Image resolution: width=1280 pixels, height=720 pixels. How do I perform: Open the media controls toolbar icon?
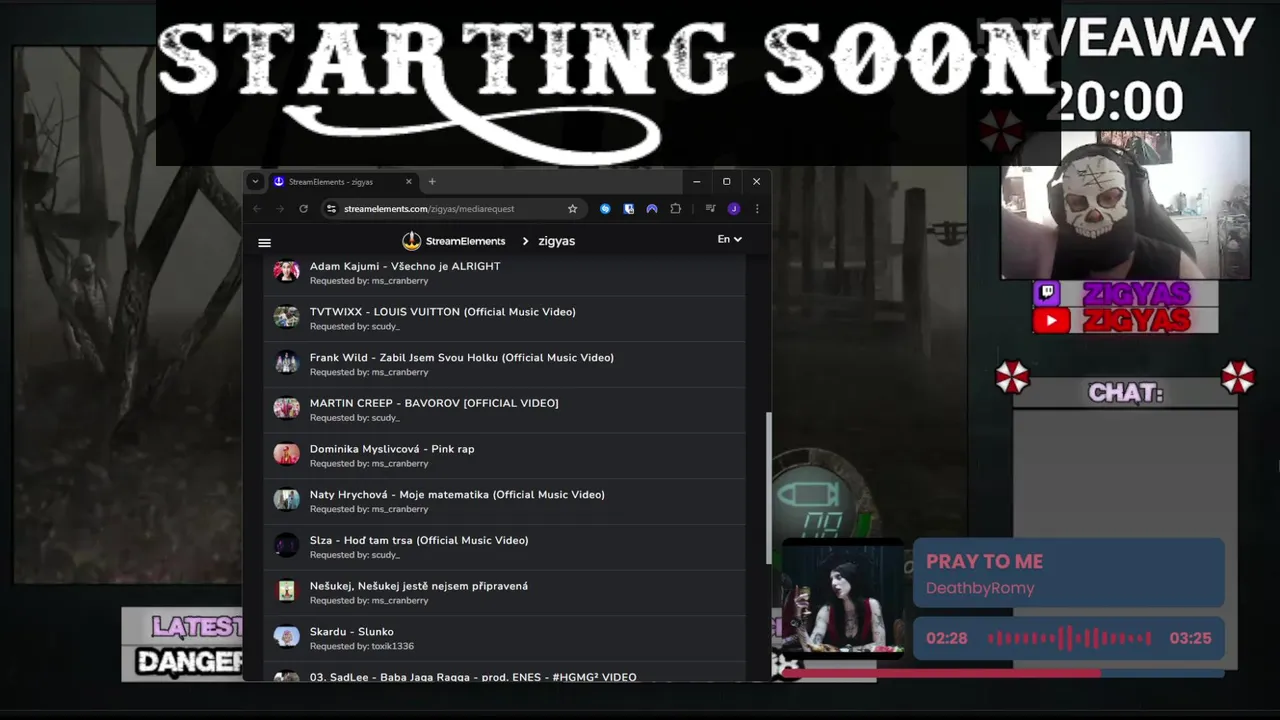710,209
